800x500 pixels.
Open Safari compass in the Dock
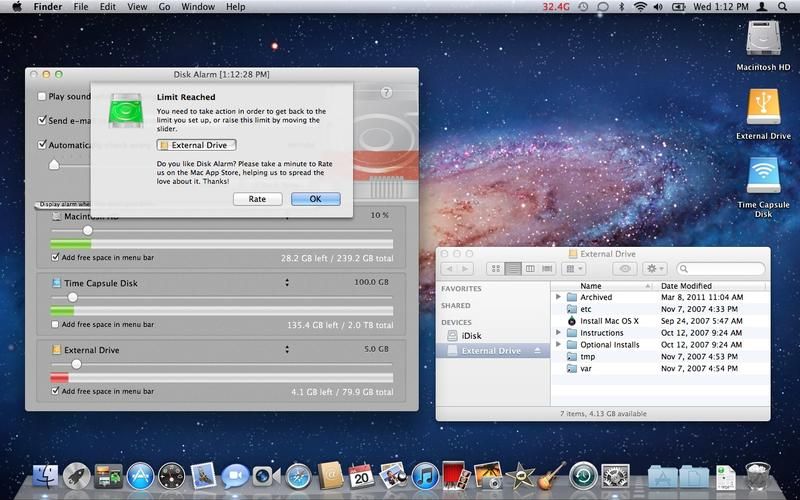pos(298,476)
